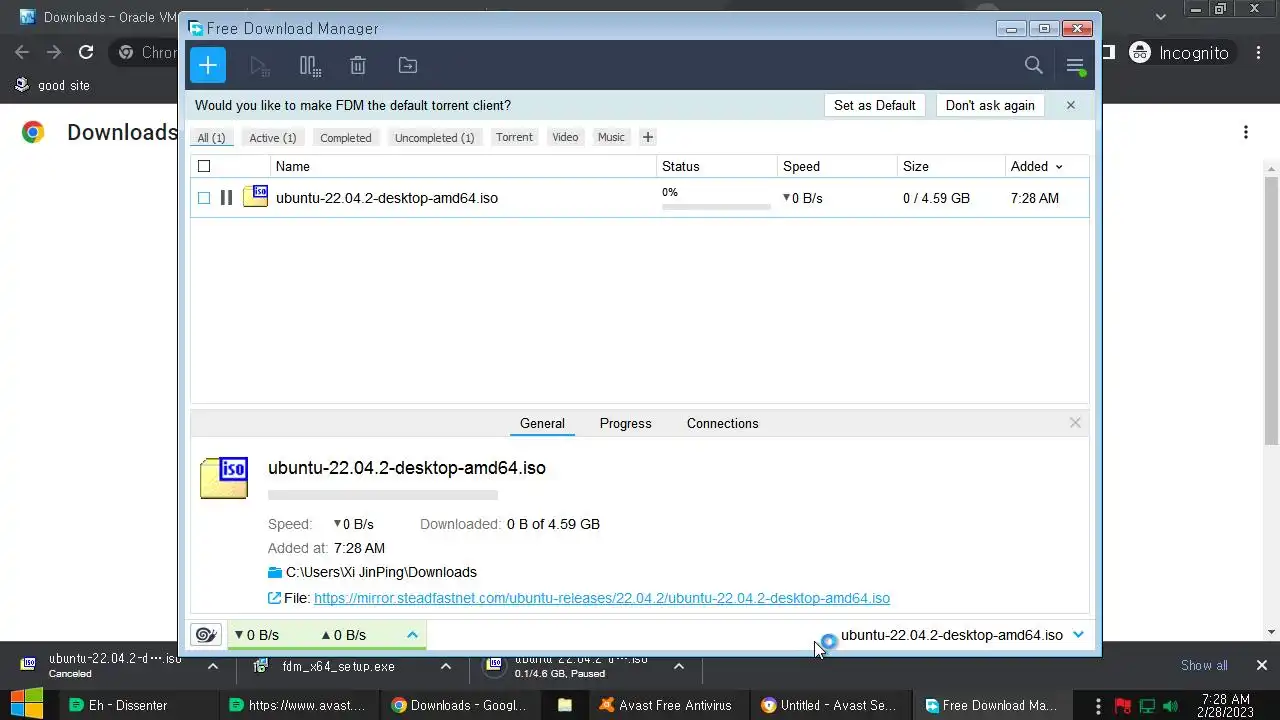Select the Music filter tag
Screen dimensions: 1280x720
point(611,137)
